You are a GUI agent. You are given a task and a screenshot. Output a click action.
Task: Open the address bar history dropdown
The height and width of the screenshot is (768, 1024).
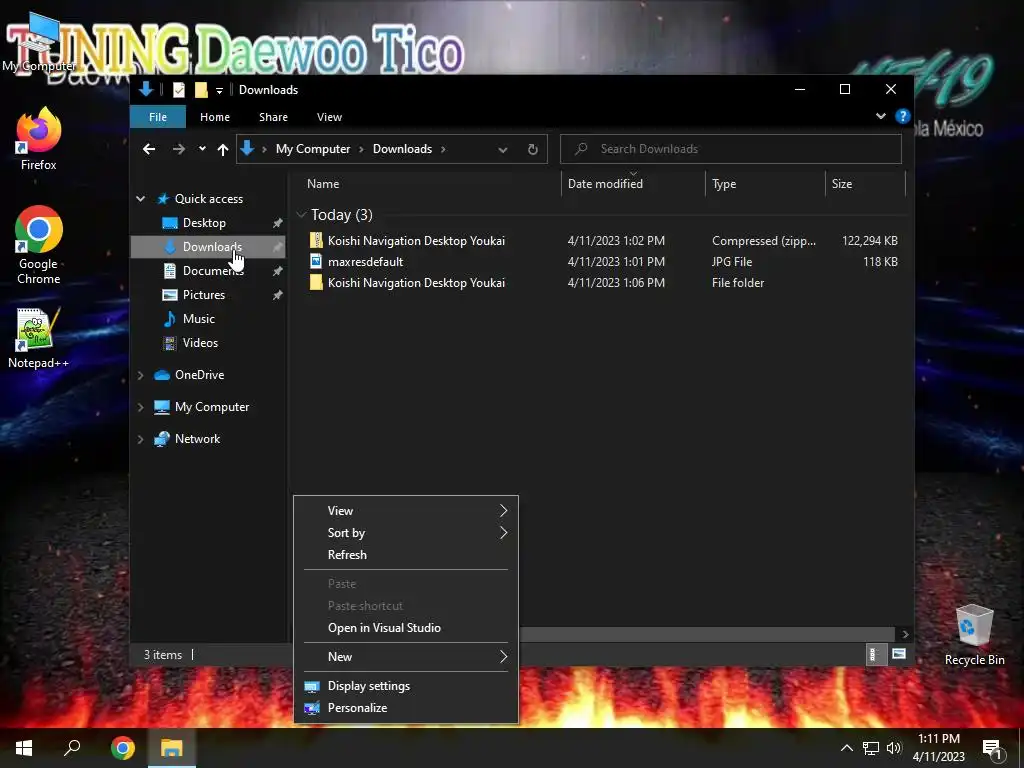503,150
